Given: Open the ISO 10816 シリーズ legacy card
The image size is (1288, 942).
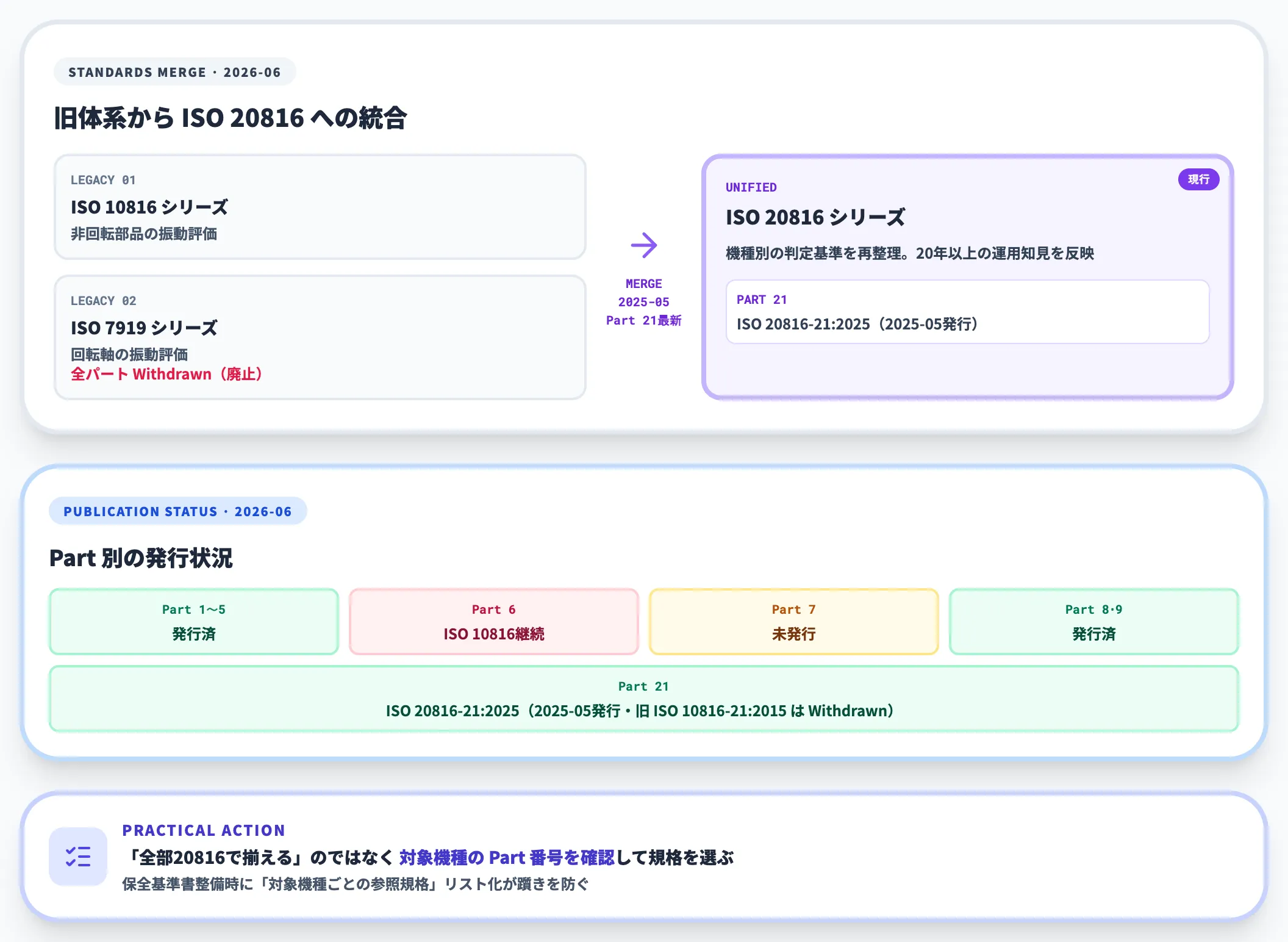Looking at the screenshot, I should point(320,207).
